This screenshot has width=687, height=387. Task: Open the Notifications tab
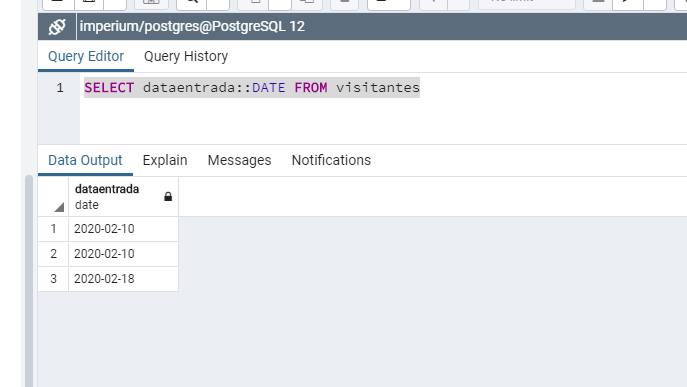click(x=331, y=160)
